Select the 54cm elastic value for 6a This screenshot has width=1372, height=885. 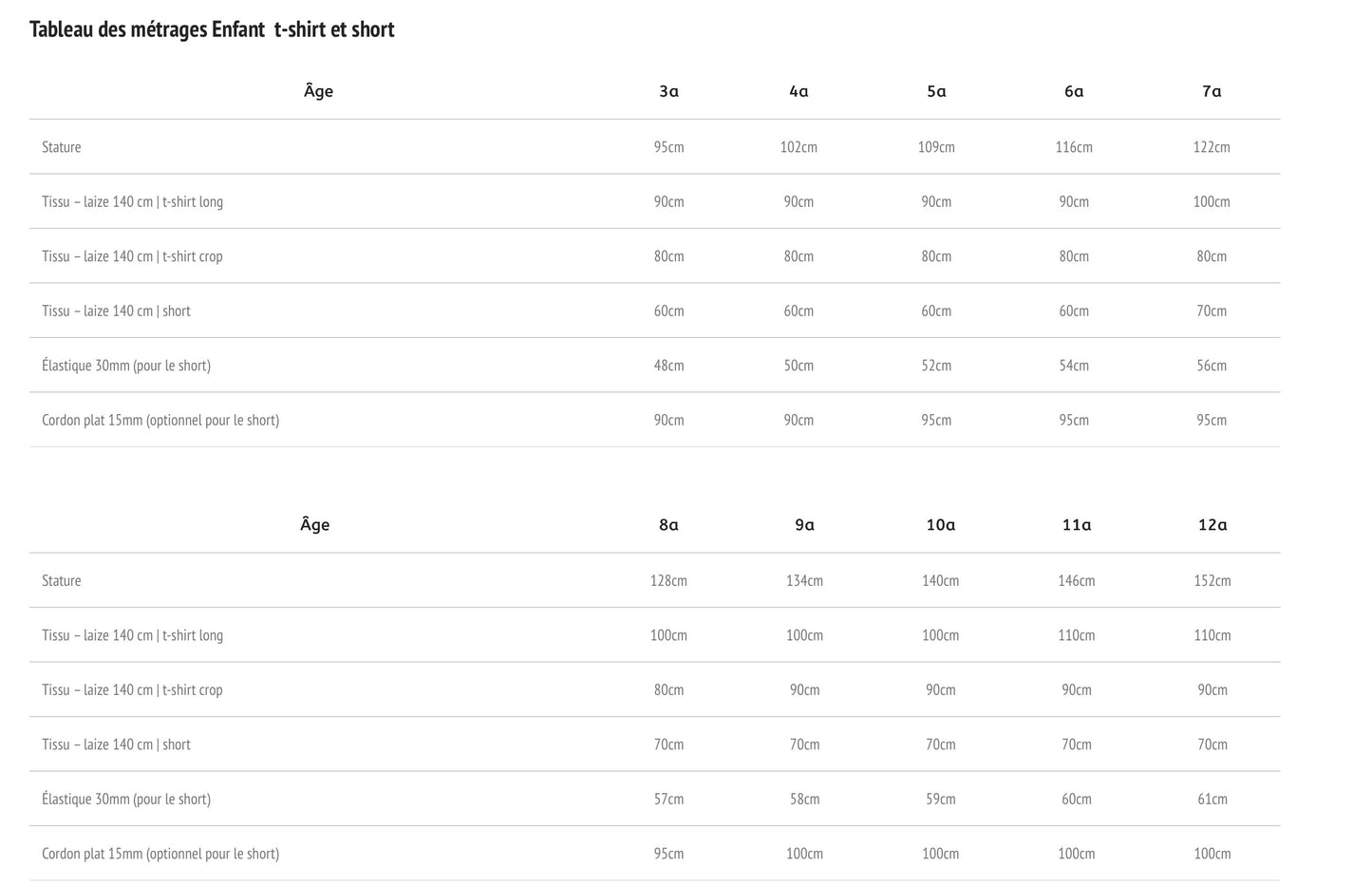pos(1074,366)
